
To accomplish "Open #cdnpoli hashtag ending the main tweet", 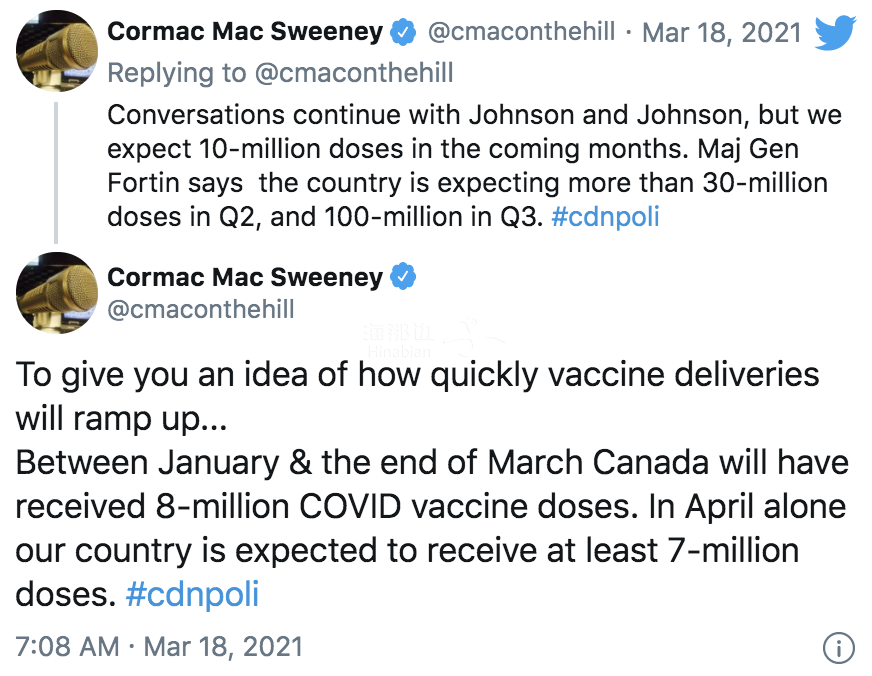I will [193, 594].
